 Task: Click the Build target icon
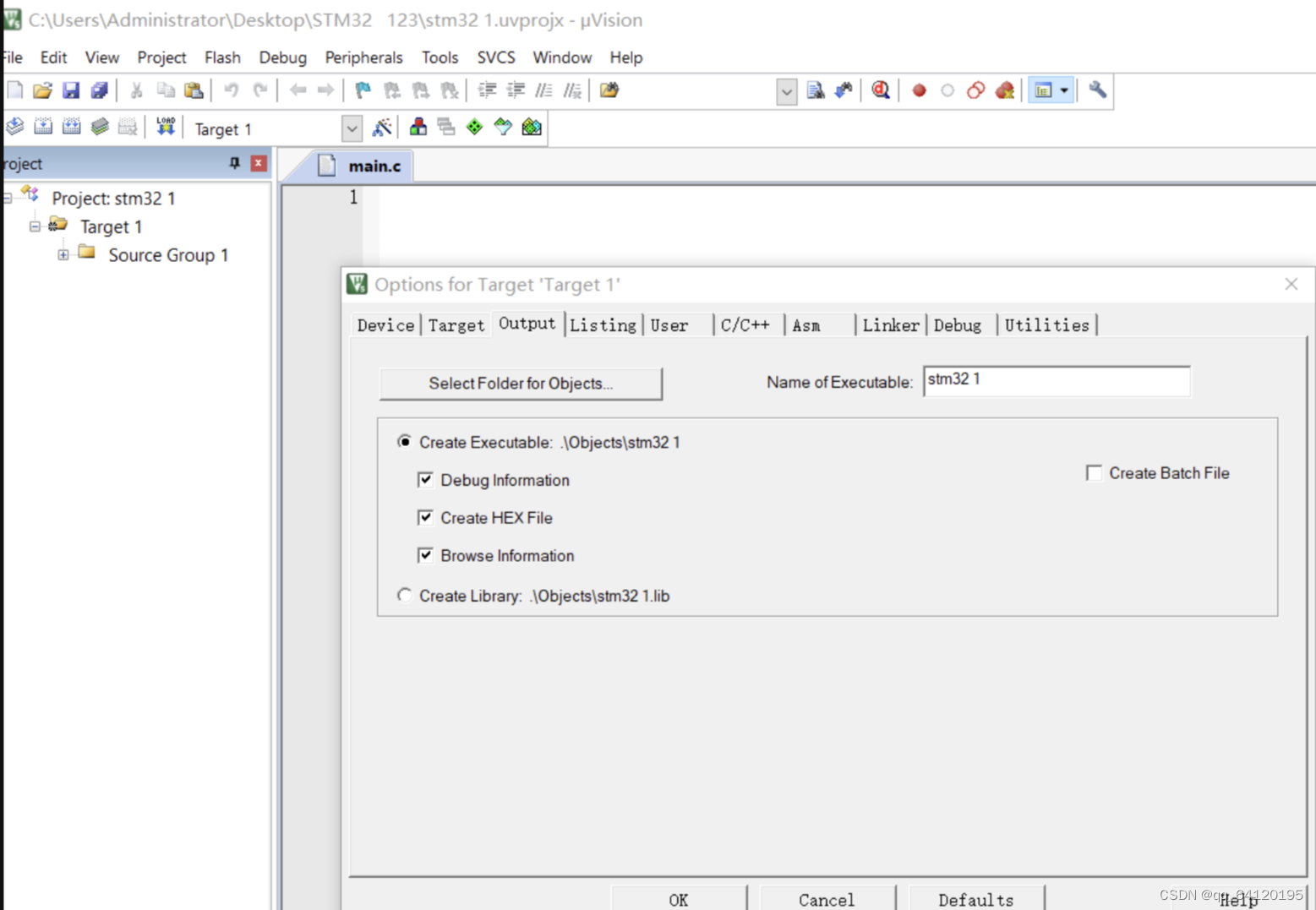(x=43, y=128)
